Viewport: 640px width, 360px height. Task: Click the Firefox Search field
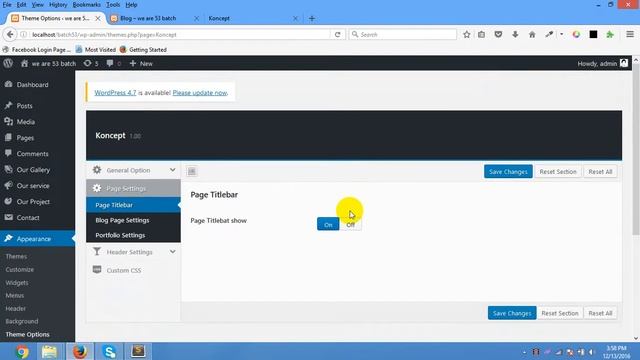[403, 35]
